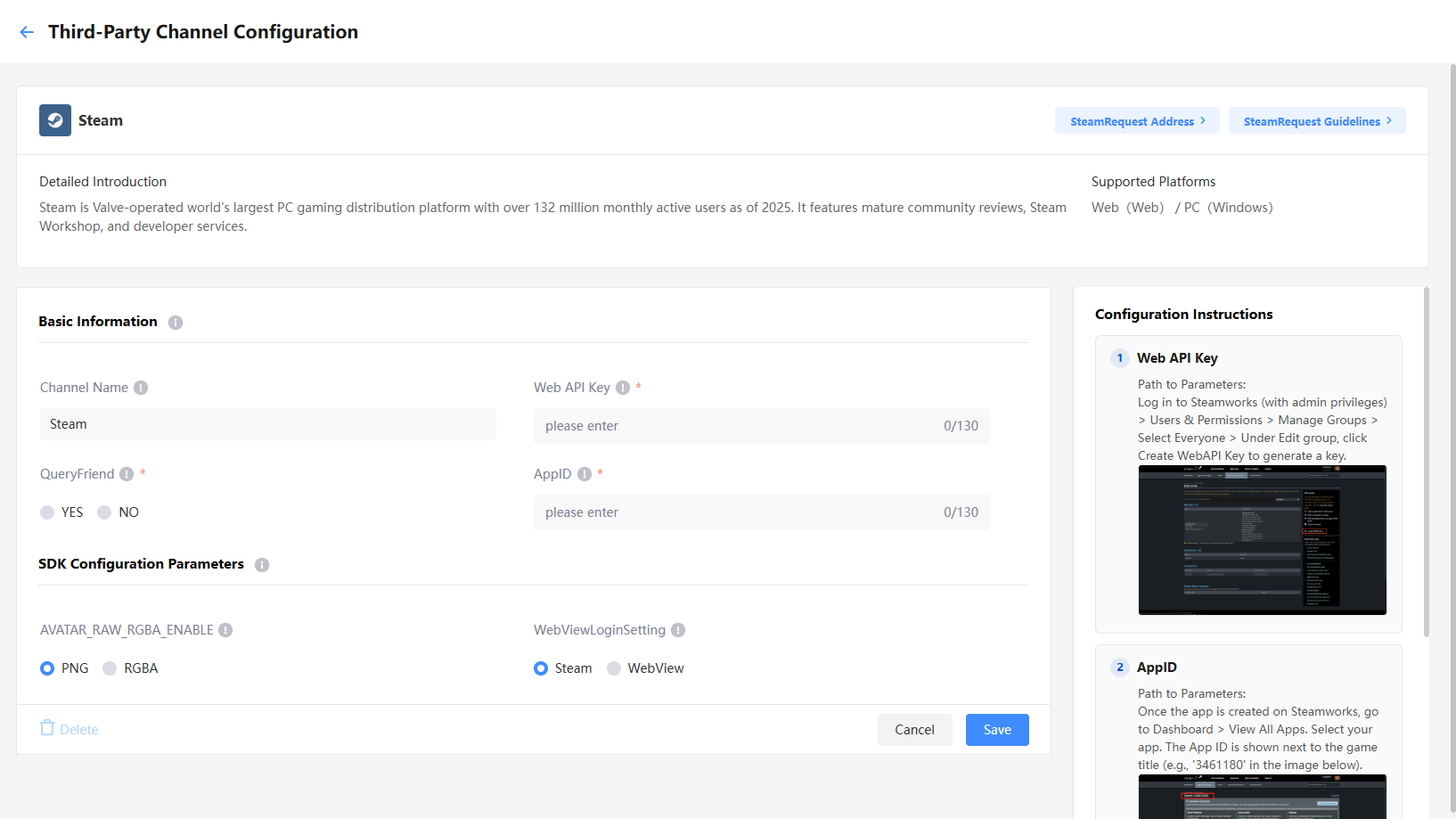Focus the Web API Key input

coord(762,426)
